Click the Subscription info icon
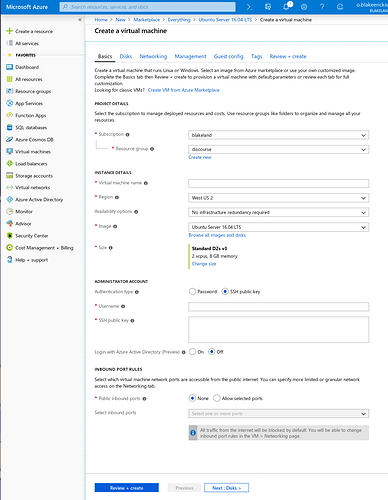The width and height of the screenshot is (388, 500). pos(127,135)
